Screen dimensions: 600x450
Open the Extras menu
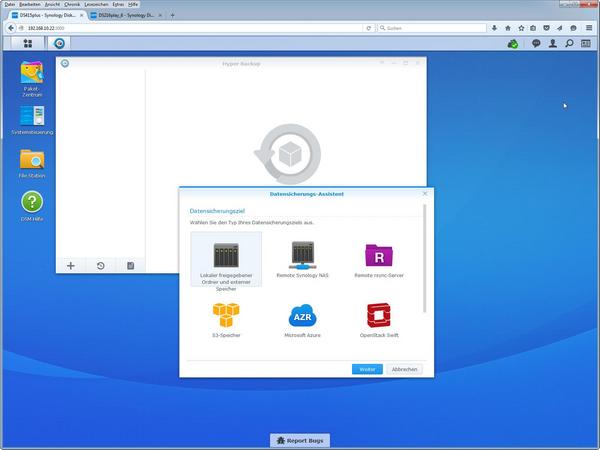click(118, 4)
